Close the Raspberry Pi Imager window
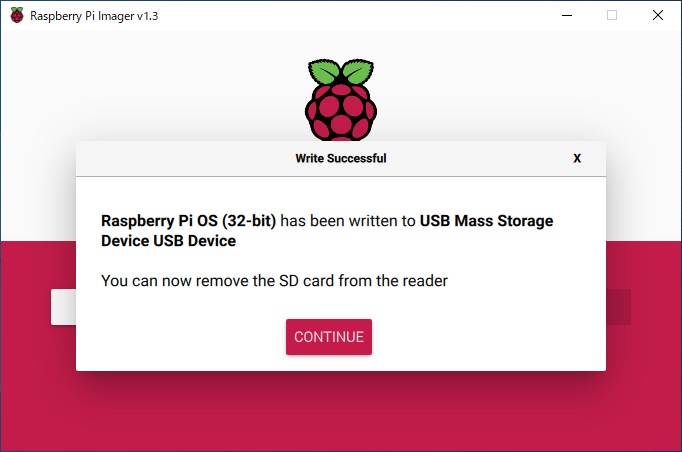Screen dimensions: 682x452 [658, 15]
